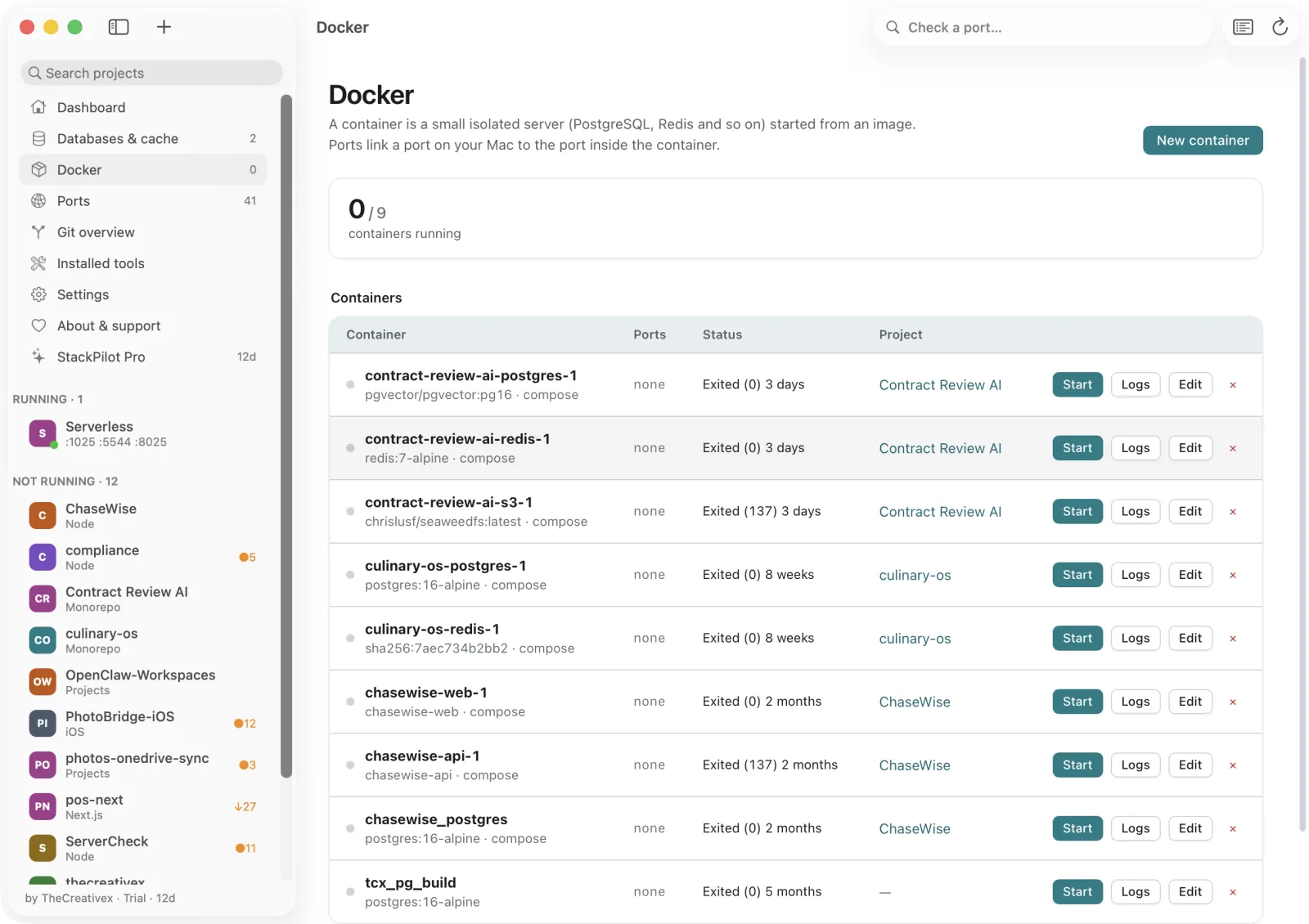Select the ChaseWise project avatar

coord(43,515)
